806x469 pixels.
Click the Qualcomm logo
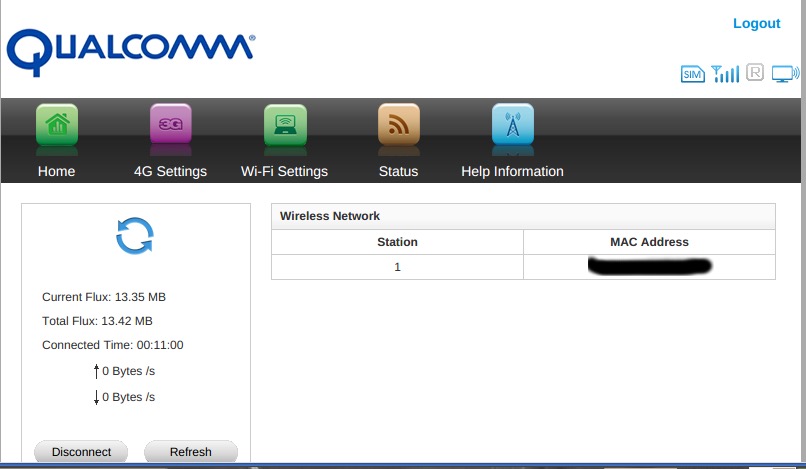(x=131, y=52)
